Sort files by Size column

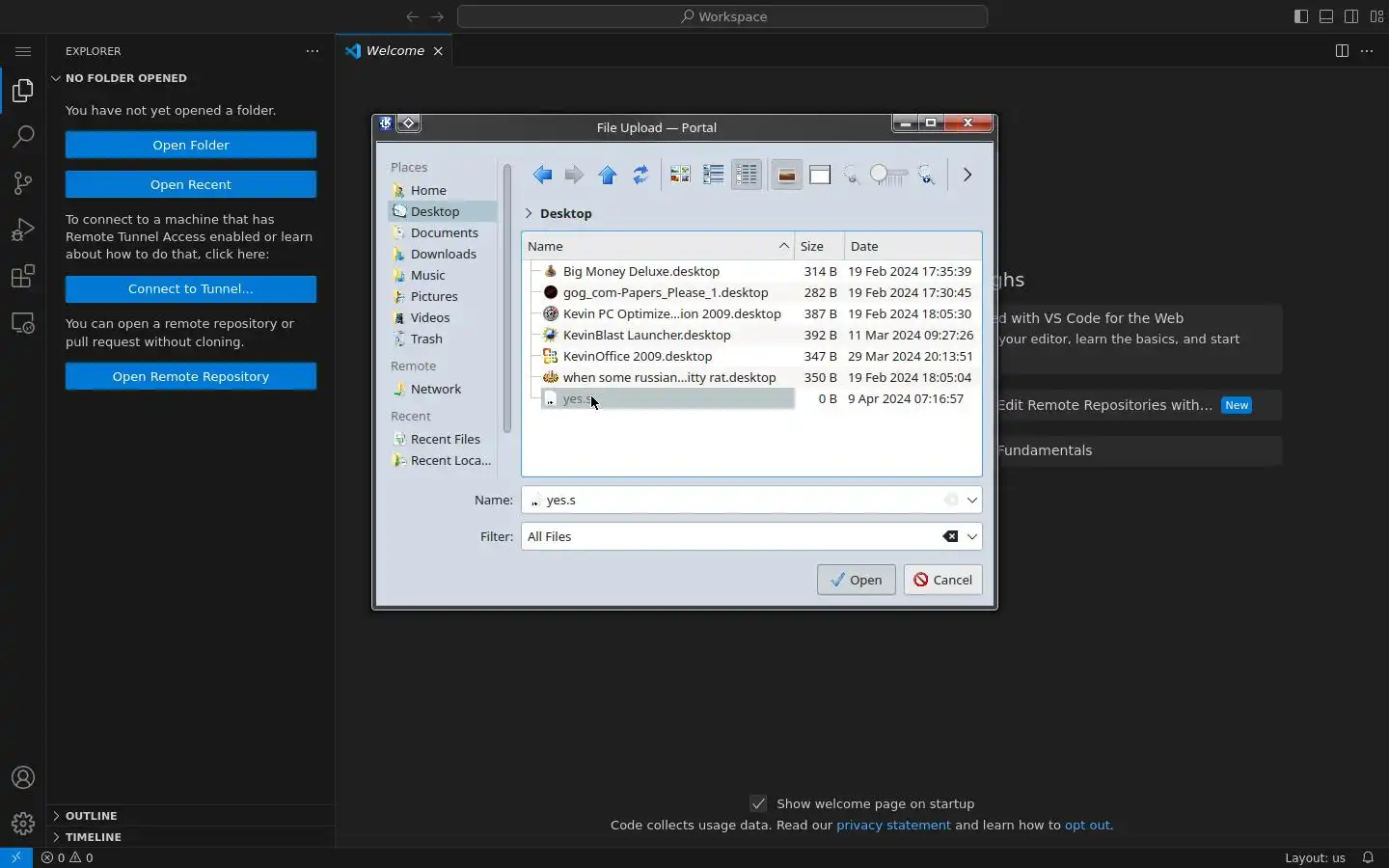pos(819,246)
